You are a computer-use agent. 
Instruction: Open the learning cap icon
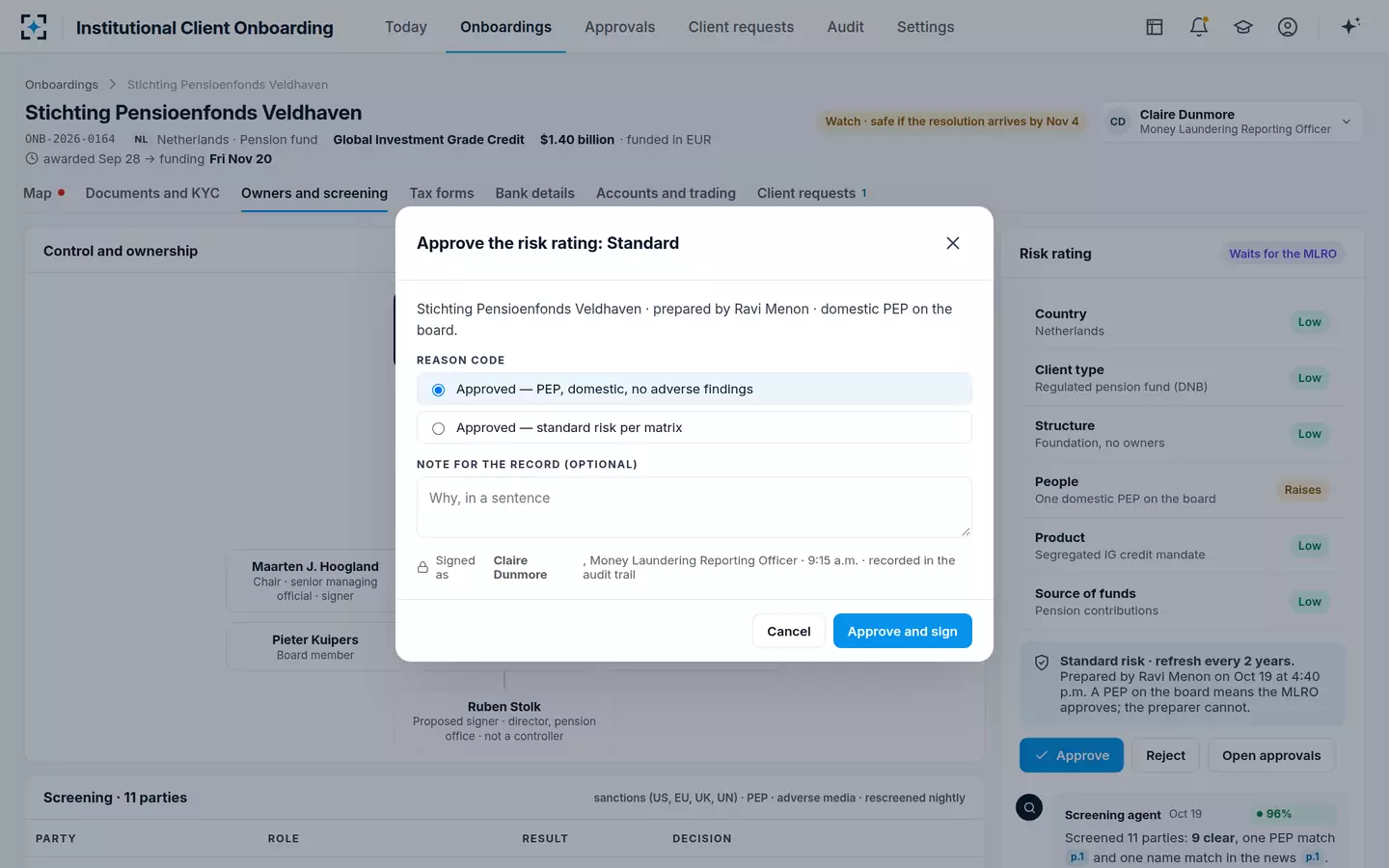[x=1243, y=27]
